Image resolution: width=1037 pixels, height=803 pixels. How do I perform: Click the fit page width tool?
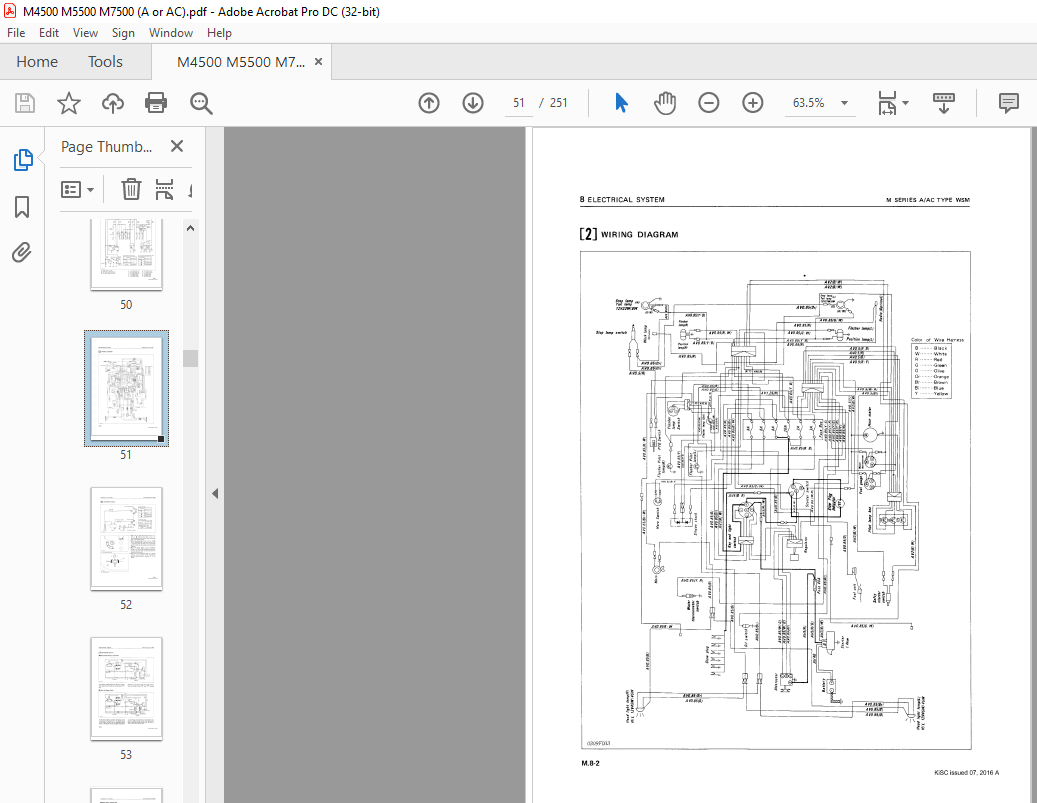pyautogui.click(x=887, y=103)
